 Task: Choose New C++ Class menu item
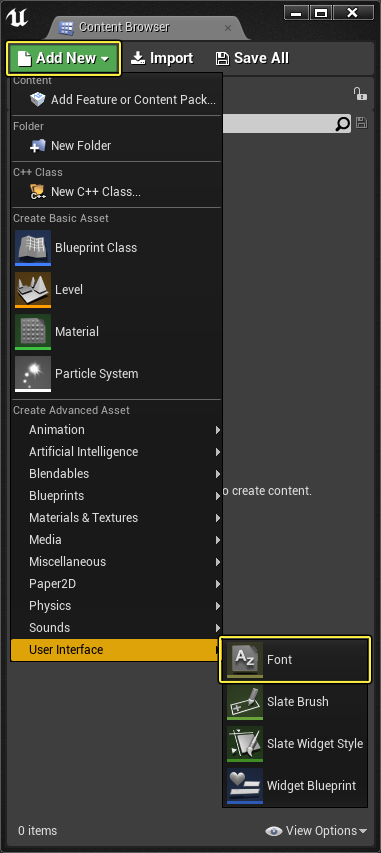click(116, 192)
